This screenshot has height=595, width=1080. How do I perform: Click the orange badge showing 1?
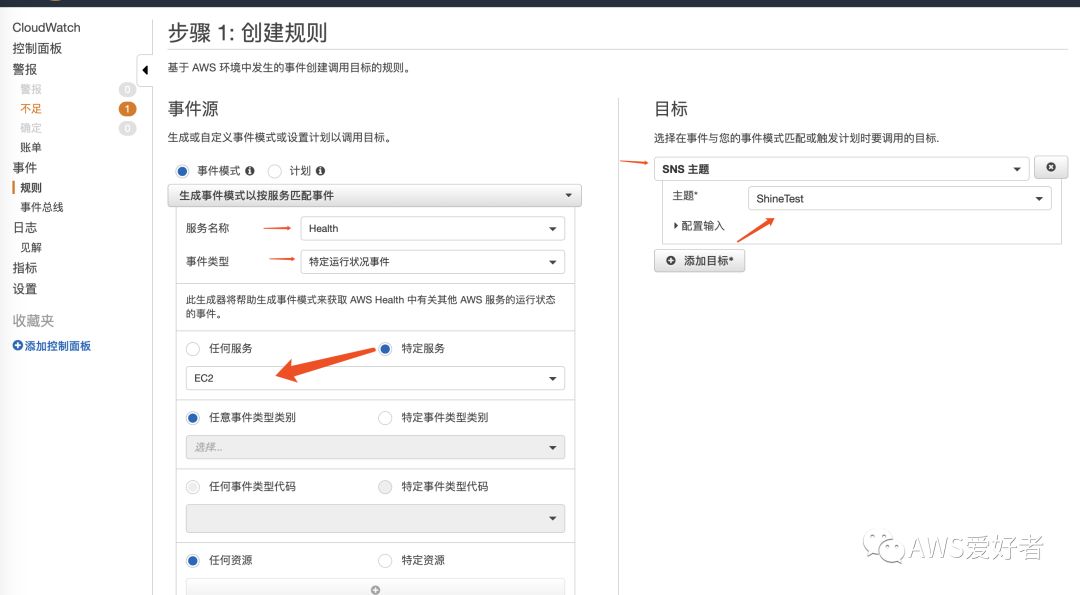[127, 109]
